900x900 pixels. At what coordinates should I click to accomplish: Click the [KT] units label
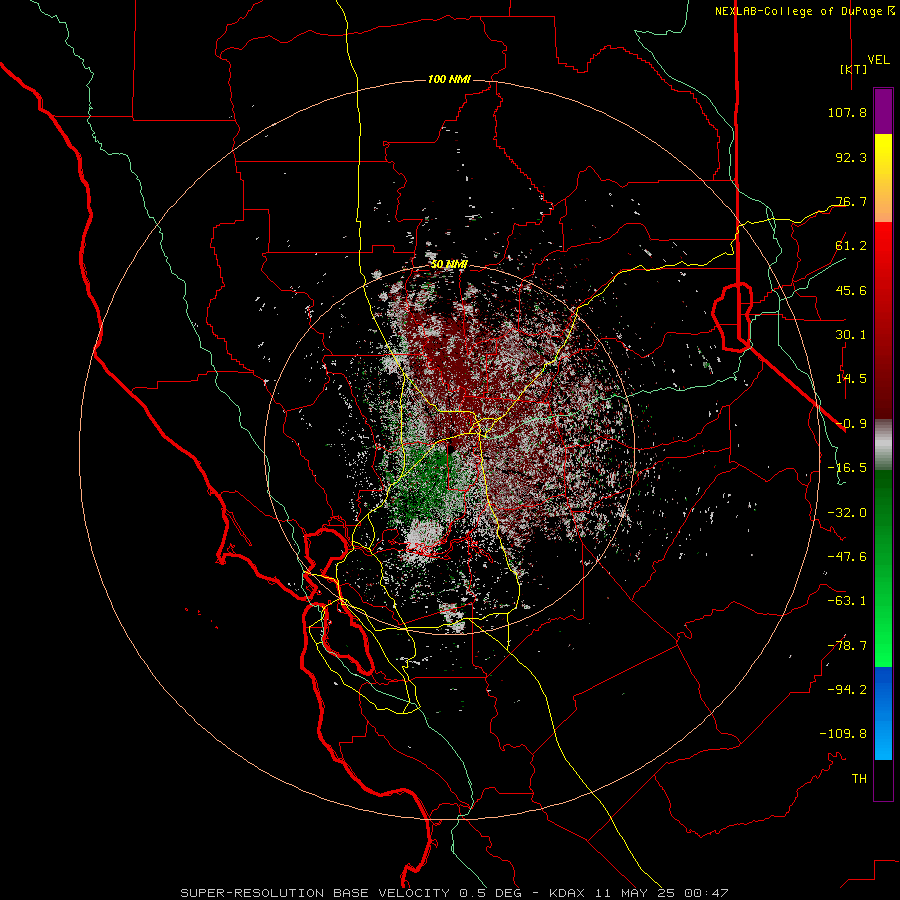pos(854,69)
